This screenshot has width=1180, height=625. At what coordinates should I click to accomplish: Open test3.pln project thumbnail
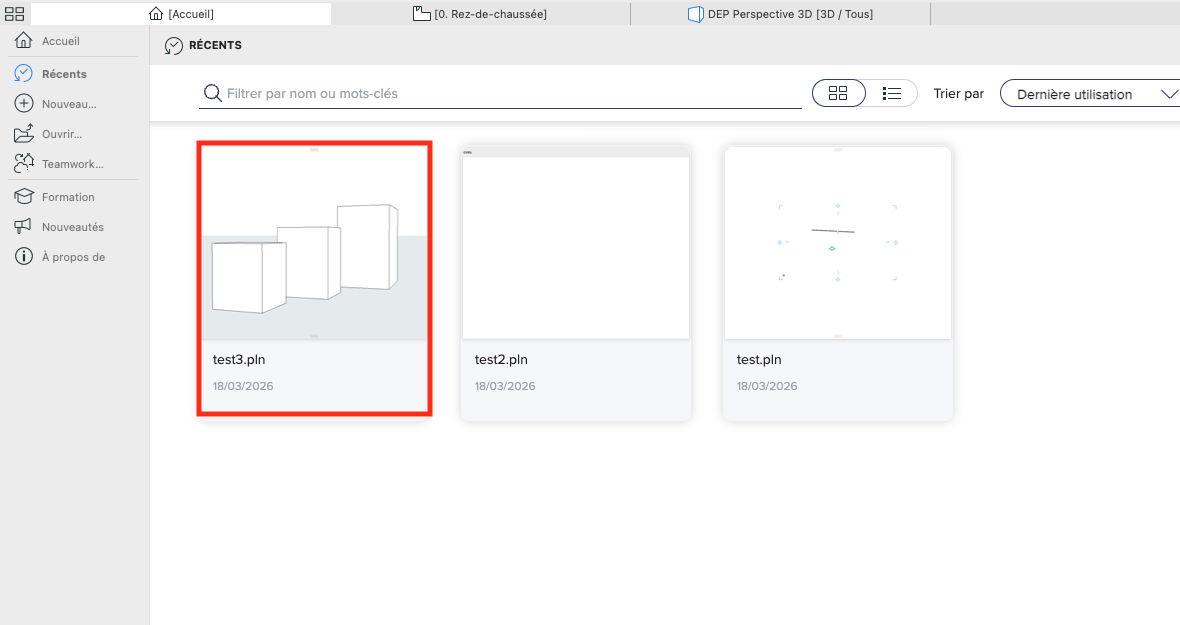pyautogui.click(x=315, y=242)
